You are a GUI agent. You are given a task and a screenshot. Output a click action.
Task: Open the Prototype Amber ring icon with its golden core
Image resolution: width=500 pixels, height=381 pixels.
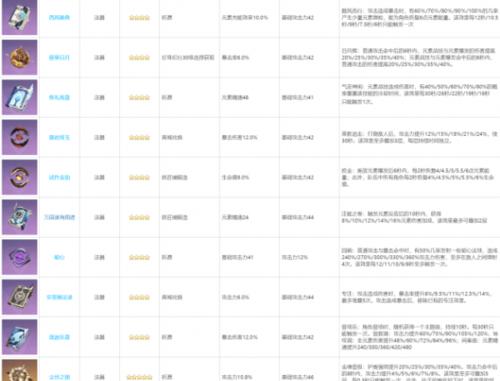coord(19,177)
